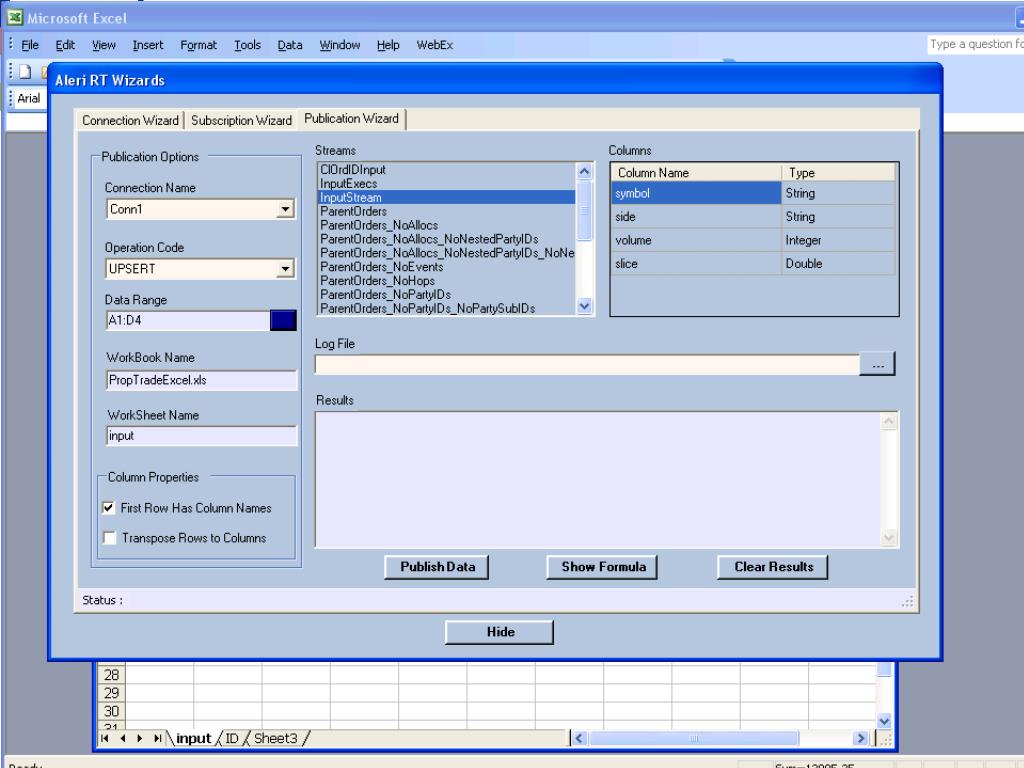Open the Window menu
Image resolution: width=1024 pixels, height=768 pixels.
pos(340,45)
